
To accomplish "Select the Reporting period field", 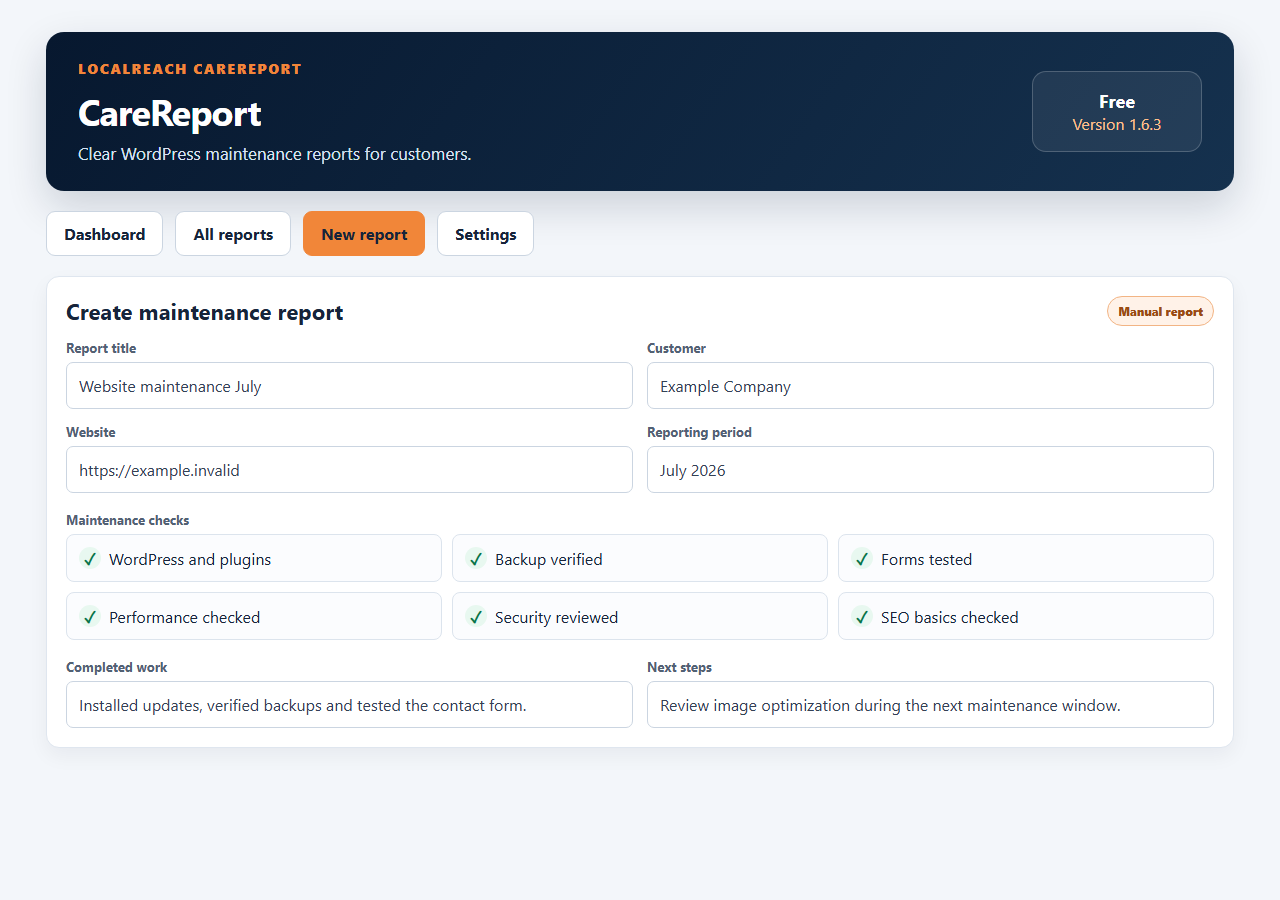I will [x=930, y=469].
